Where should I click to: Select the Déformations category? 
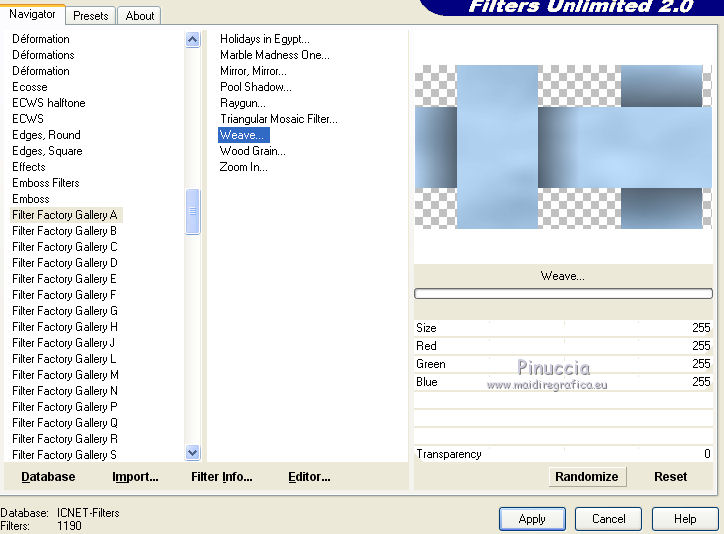pos(43,55)
